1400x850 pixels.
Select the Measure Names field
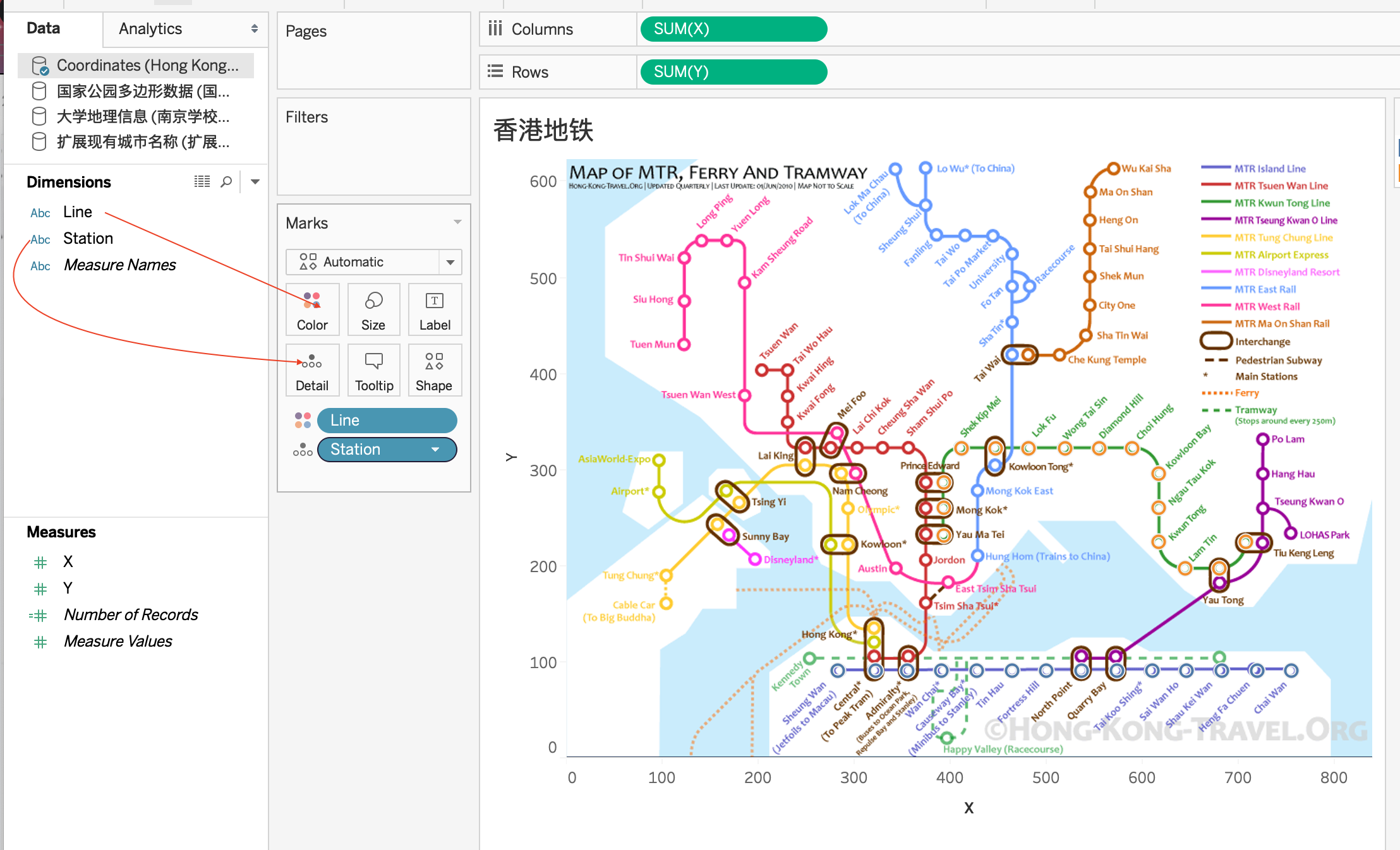pyautogui.click(x=120, y=265)
